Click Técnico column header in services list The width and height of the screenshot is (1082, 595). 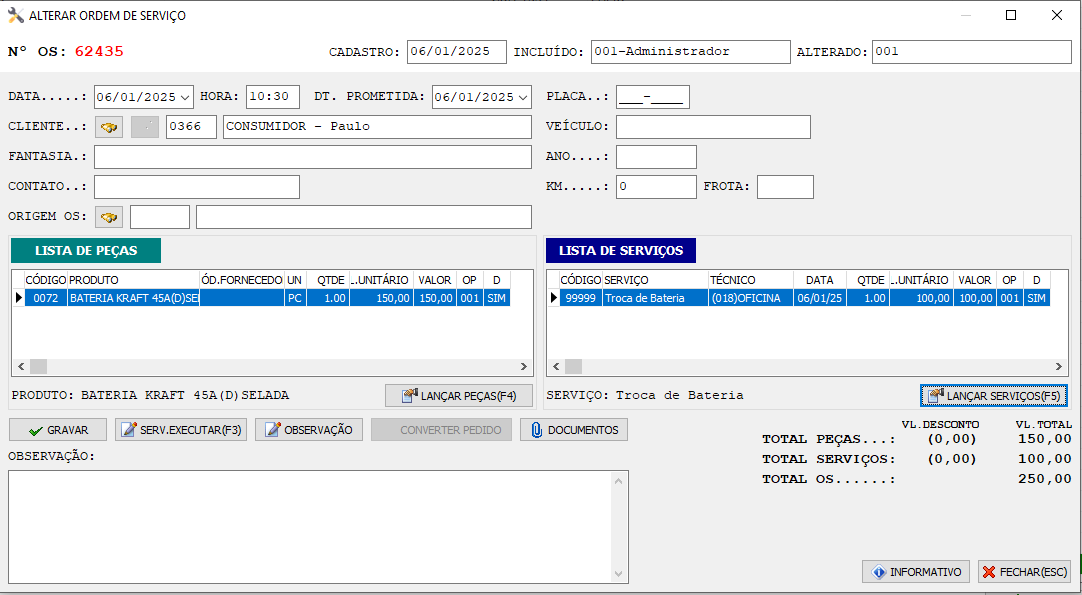click(x=751, y=280)
